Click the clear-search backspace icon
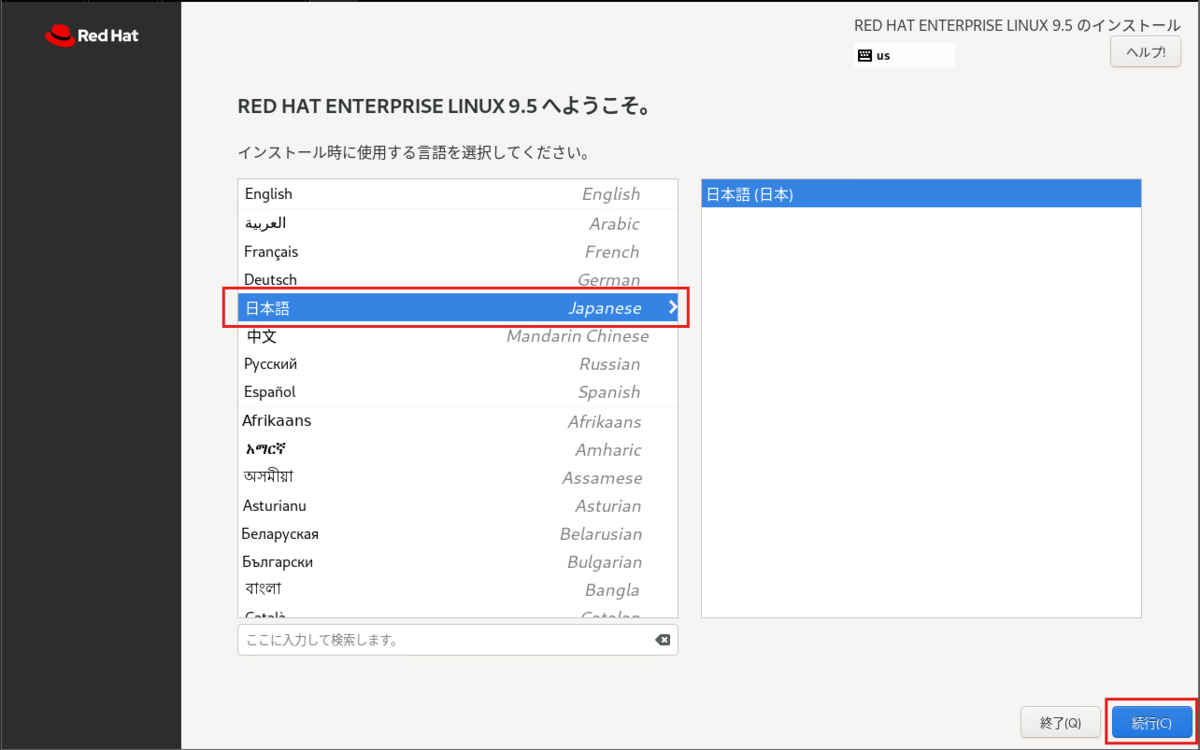 [x=662, y=640]
